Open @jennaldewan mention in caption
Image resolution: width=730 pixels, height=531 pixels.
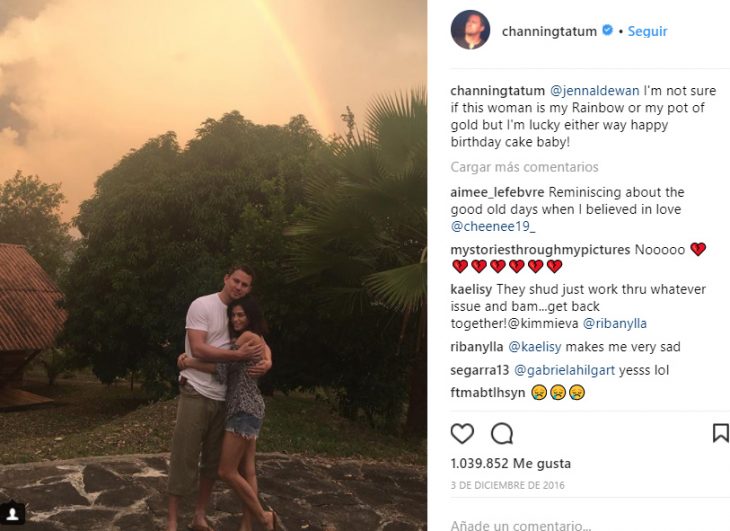point(595,90)
